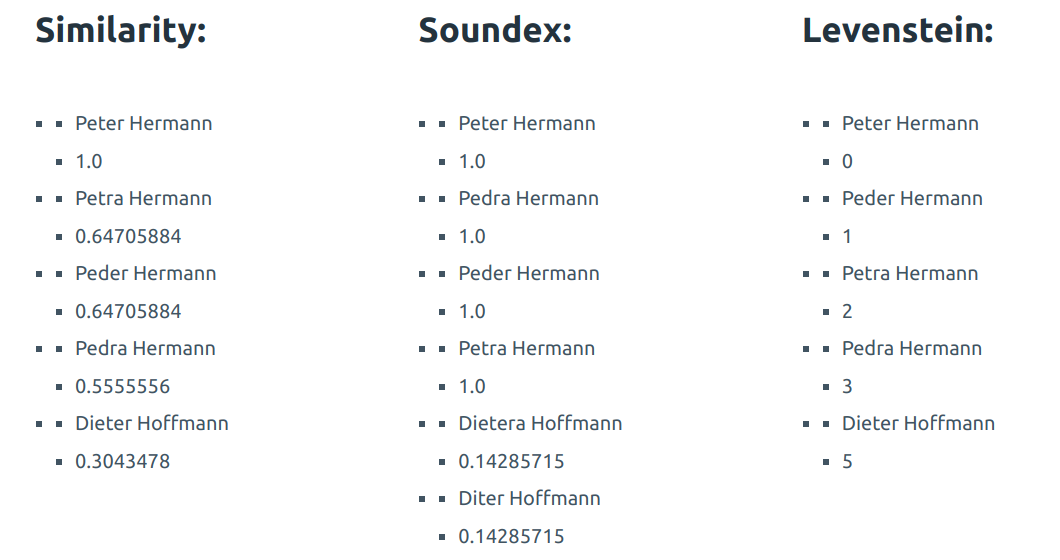The height and width of the screenshot is (560, 1060).
Task: Click Levenstein distance value 3
Action: [848, 386]
